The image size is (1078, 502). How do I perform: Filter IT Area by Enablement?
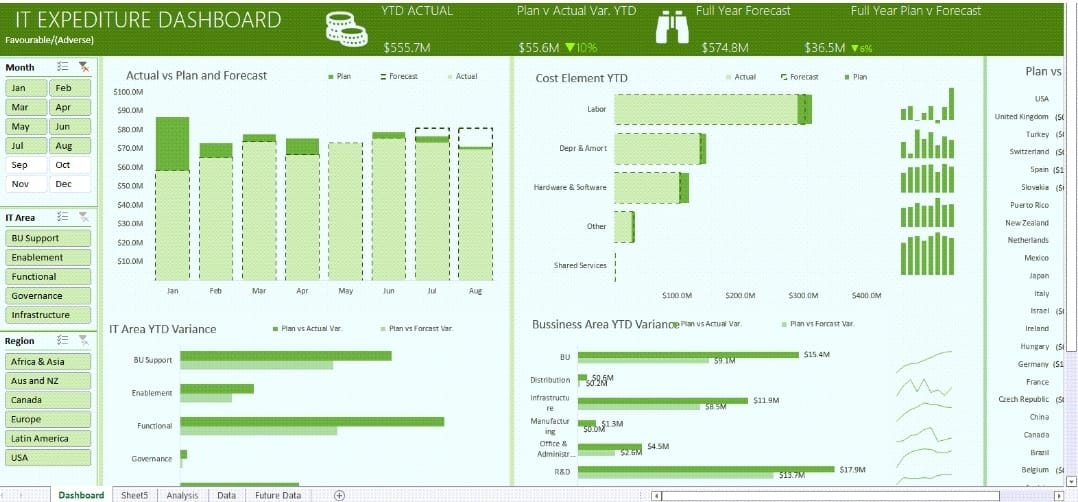[48, 257]
